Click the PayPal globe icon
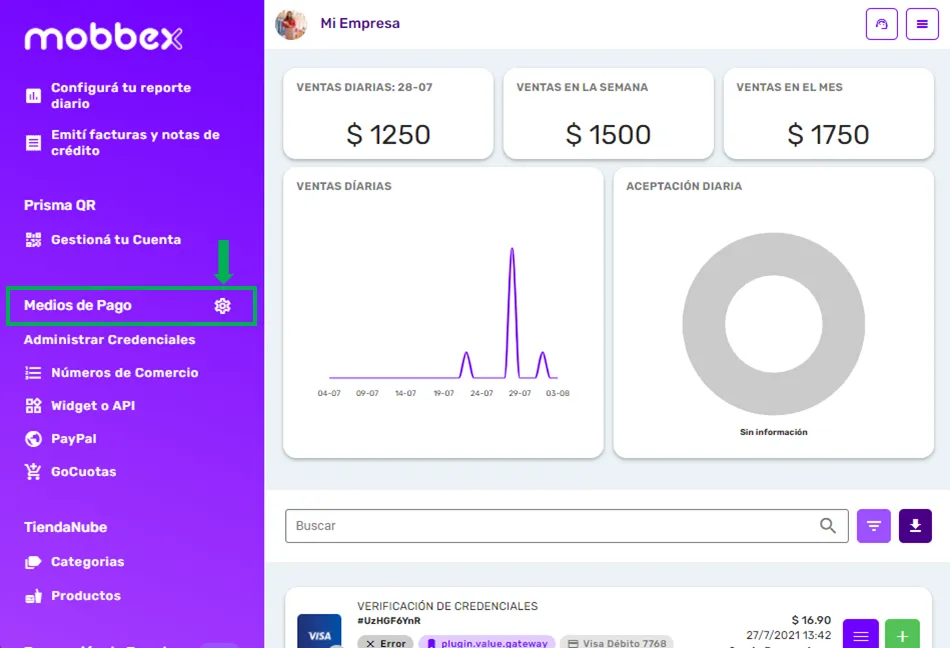 coord(33,438)
